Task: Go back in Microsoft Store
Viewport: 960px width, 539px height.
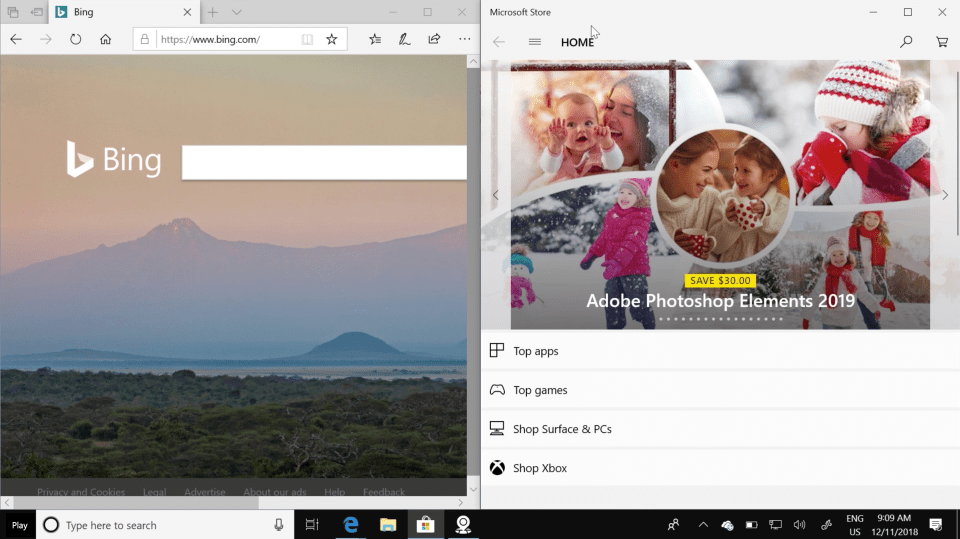Action: click(x=499, y=42)
